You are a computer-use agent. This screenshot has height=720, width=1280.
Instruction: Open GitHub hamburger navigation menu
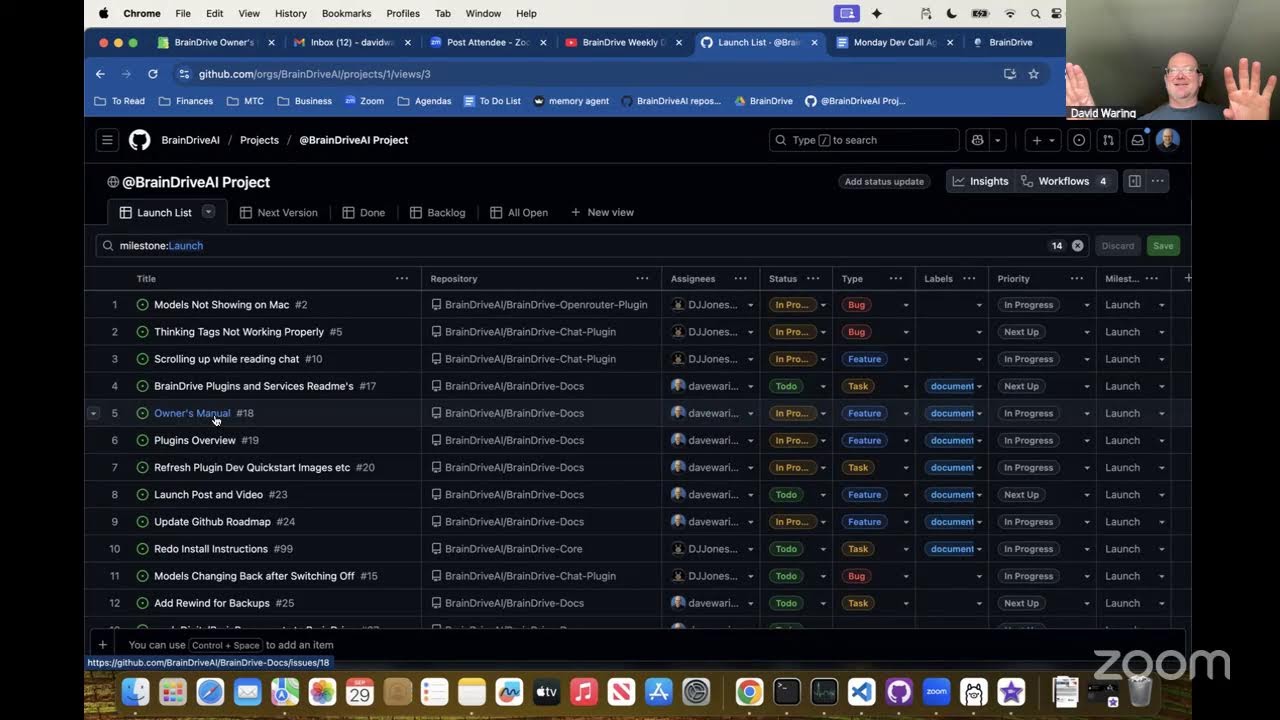(x=107, y=140)
